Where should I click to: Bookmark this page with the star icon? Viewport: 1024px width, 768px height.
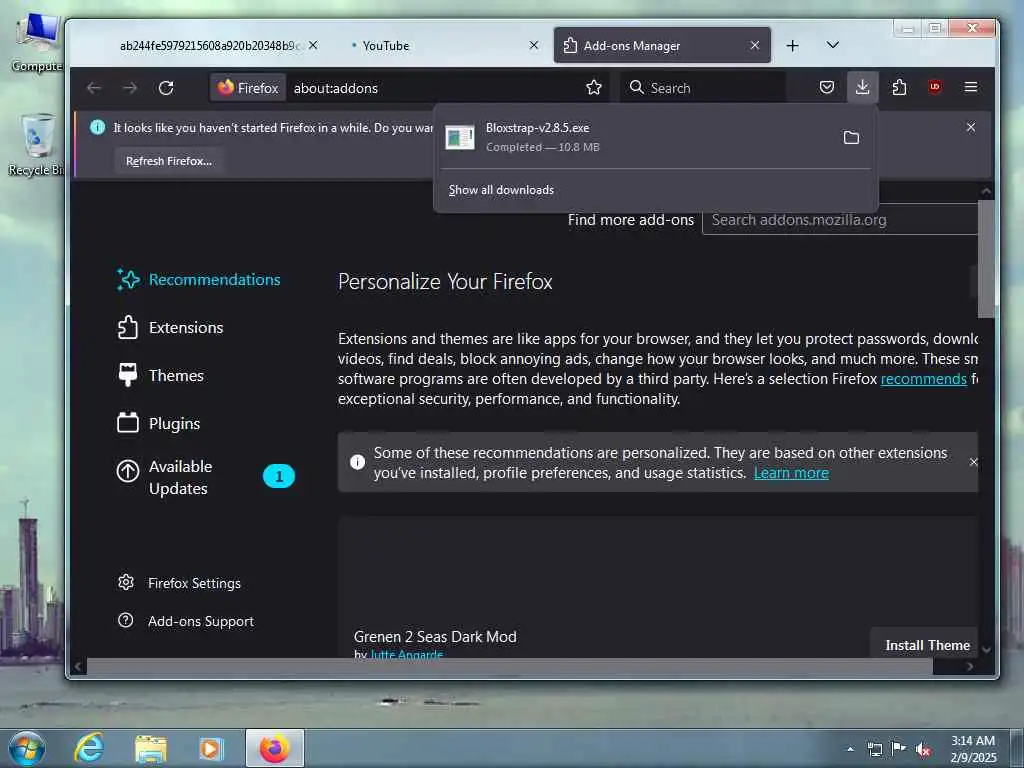coord(594,88)
